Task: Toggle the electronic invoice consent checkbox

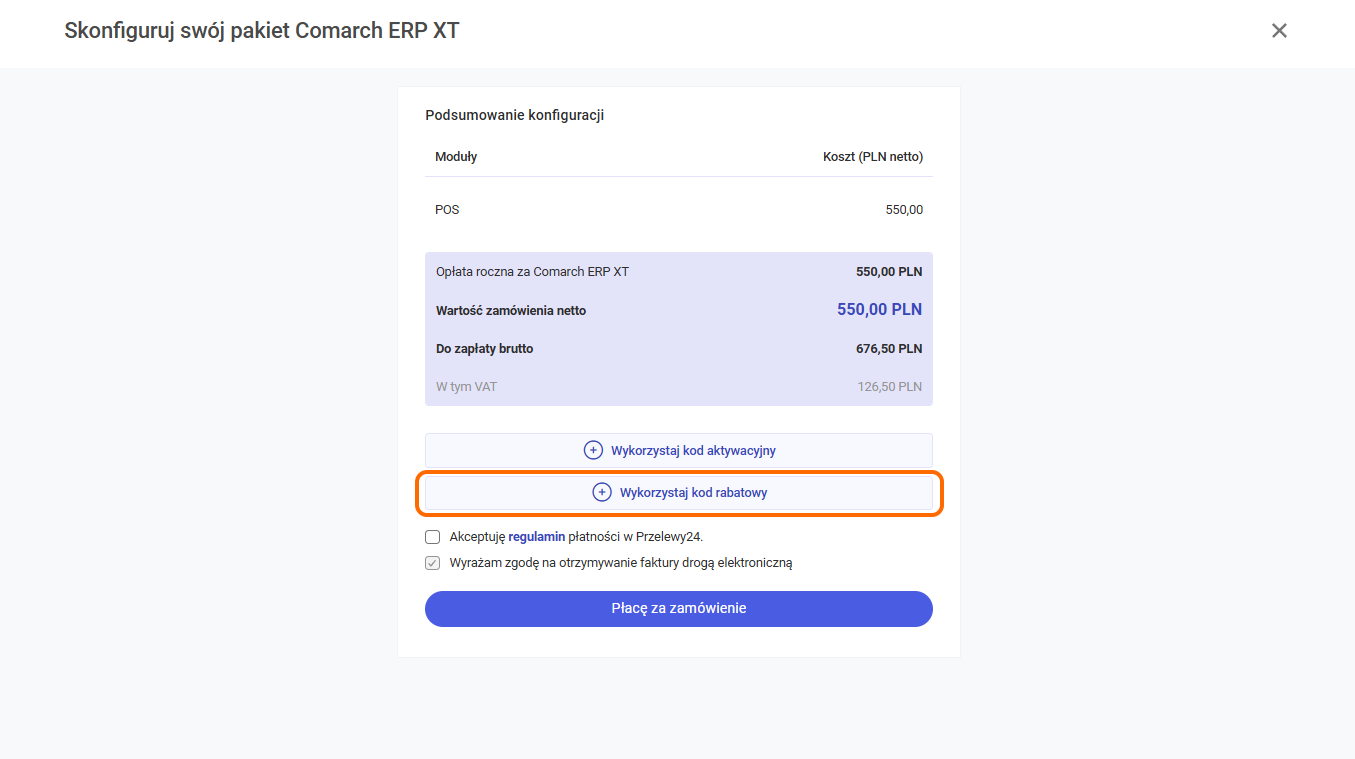Action: coord(433,563)
